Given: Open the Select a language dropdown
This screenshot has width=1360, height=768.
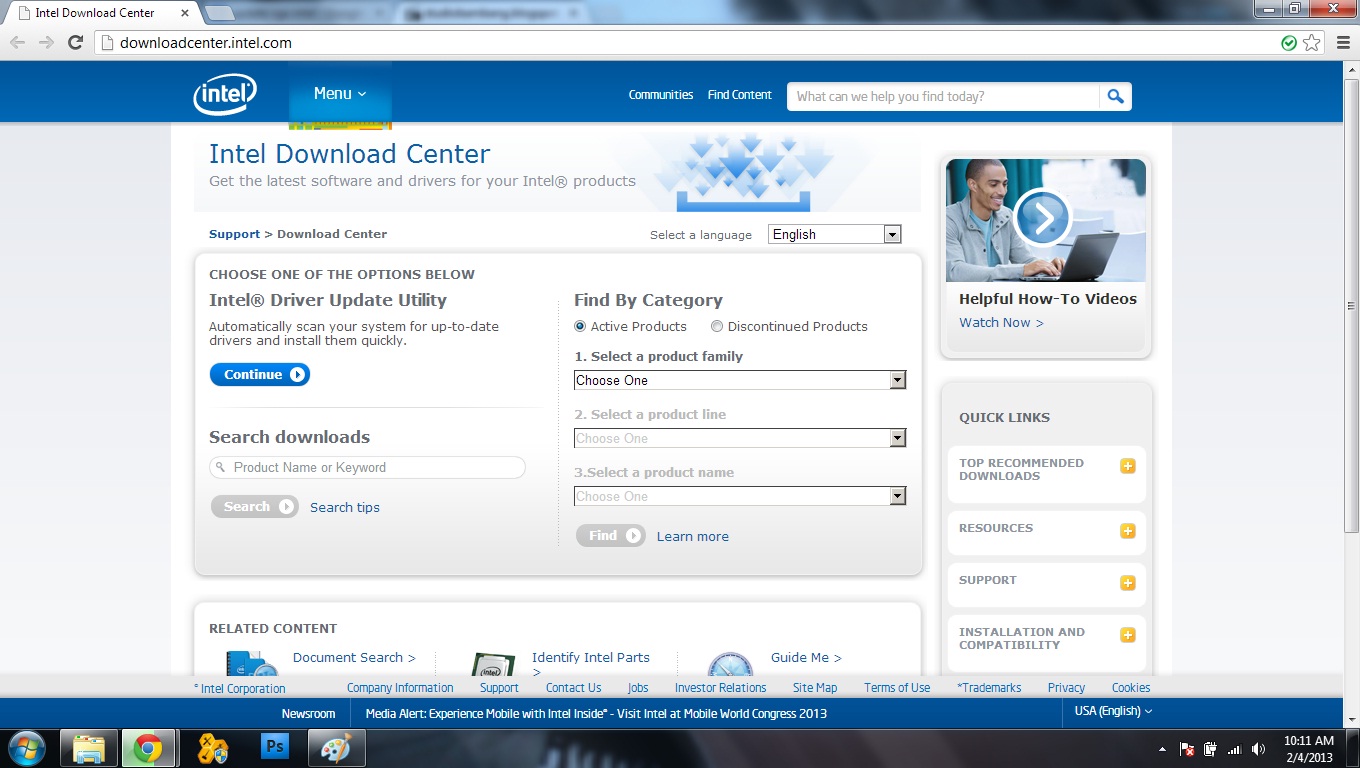Looking at the screenshot, I should point(835,234).
